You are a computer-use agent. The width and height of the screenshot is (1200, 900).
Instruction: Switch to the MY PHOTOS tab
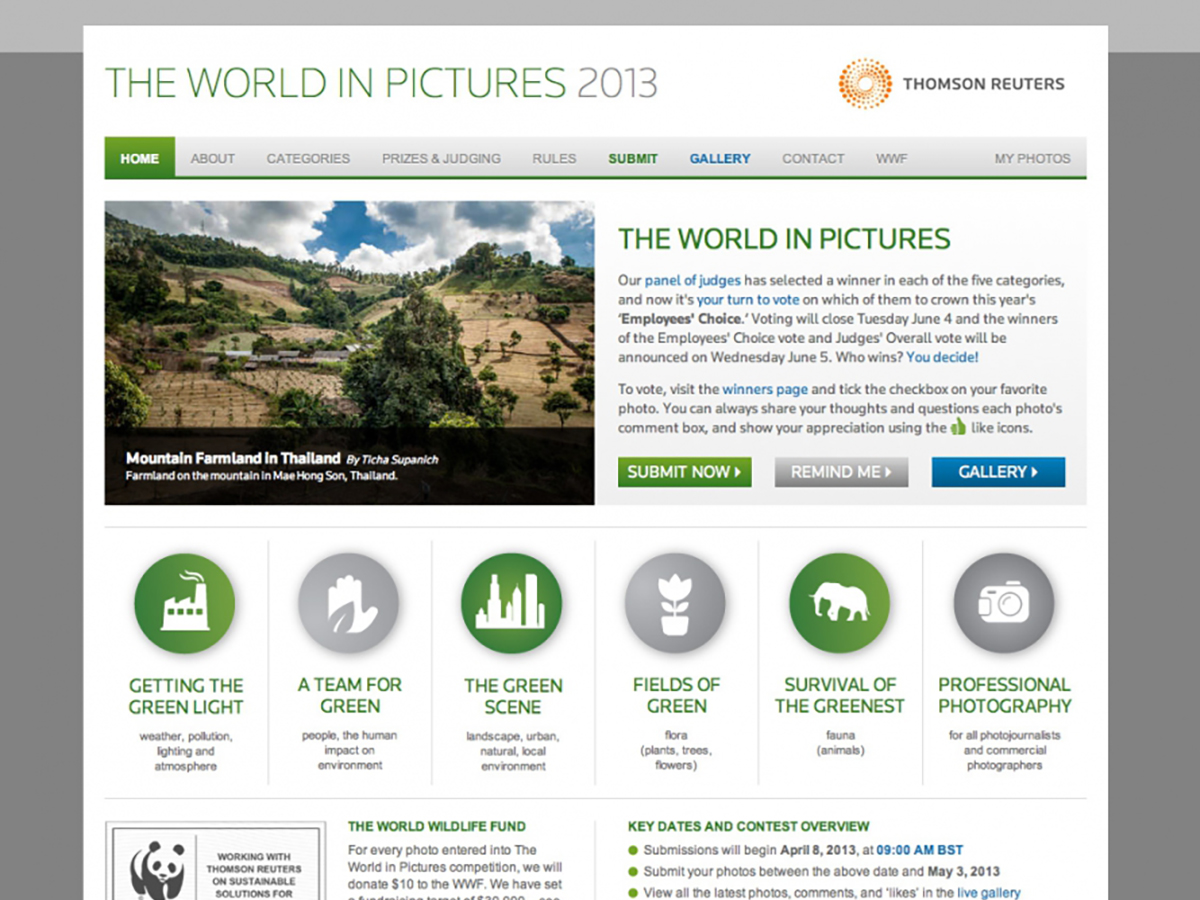[x=1032, y=158]
